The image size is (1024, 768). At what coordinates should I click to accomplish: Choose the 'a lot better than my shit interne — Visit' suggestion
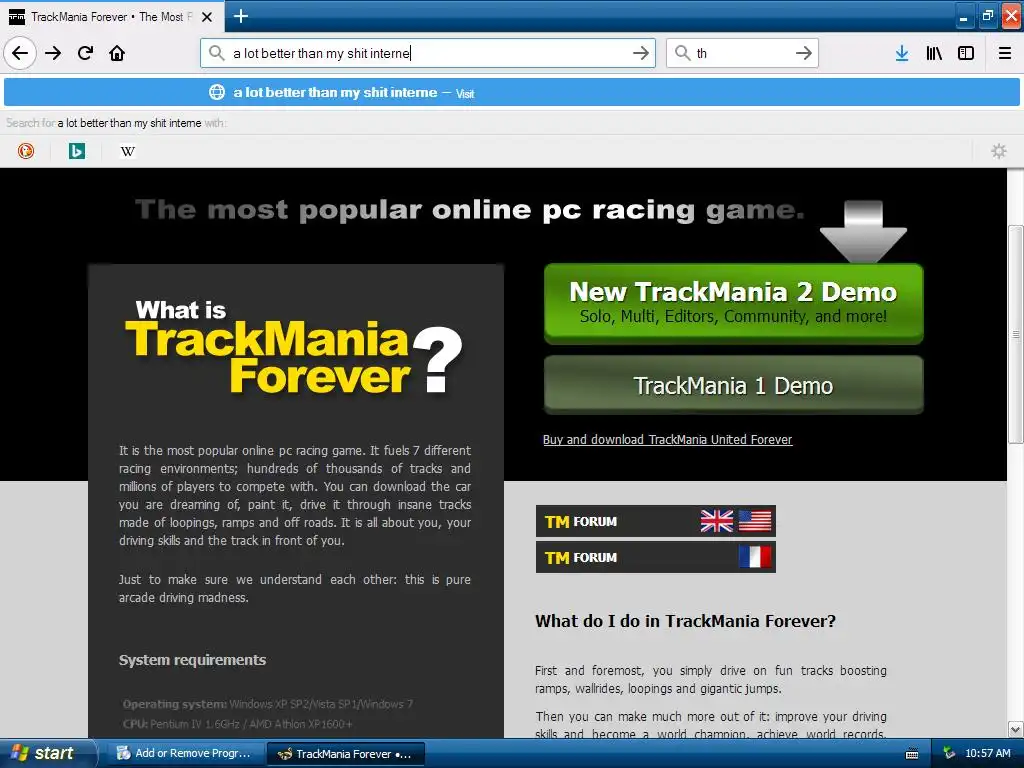(x=512, y=92)
